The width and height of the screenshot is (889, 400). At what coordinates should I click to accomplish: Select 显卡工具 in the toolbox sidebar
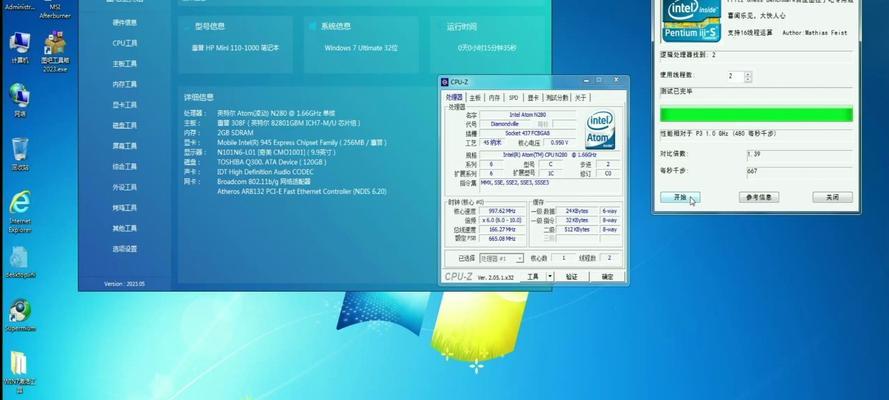(x=125, y=105)
